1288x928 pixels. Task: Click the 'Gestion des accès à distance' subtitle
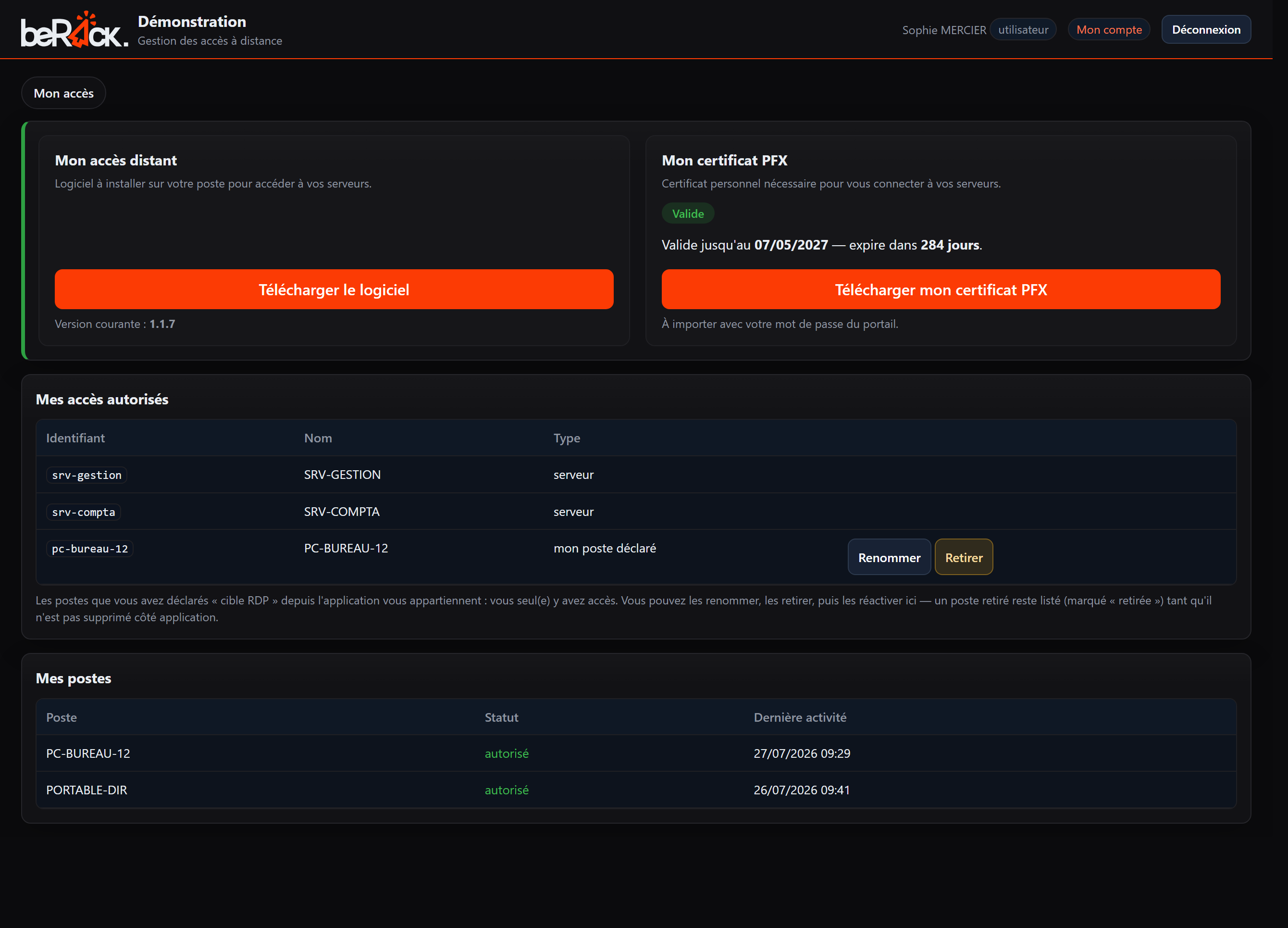210,41
